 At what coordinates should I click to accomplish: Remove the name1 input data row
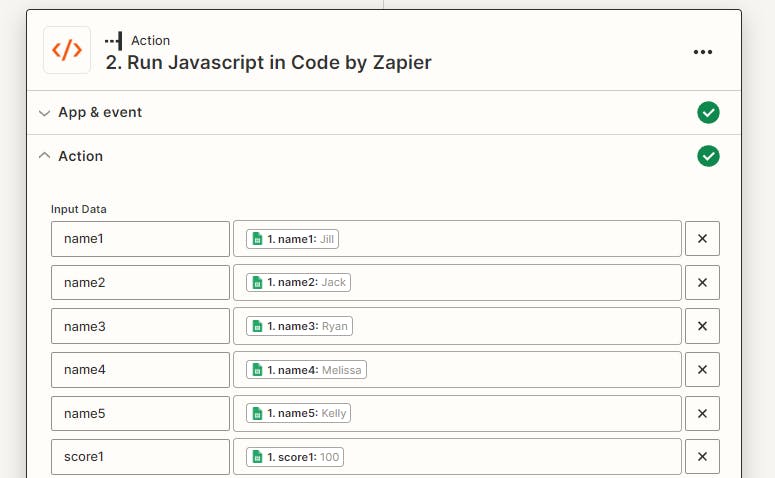click(x=702, y=239)
